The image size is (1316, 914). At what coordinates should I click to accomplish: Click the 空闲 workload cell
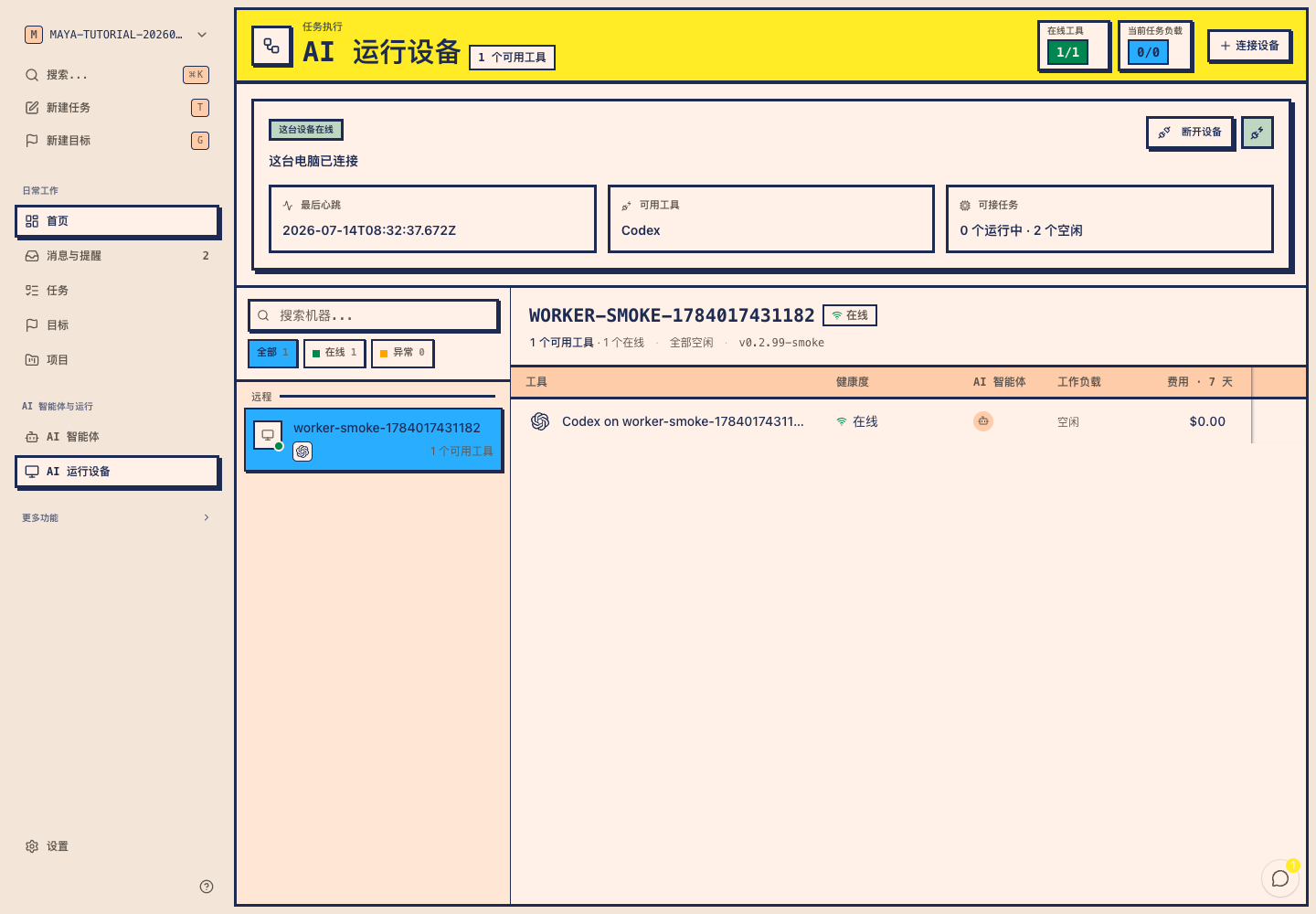1068,422
